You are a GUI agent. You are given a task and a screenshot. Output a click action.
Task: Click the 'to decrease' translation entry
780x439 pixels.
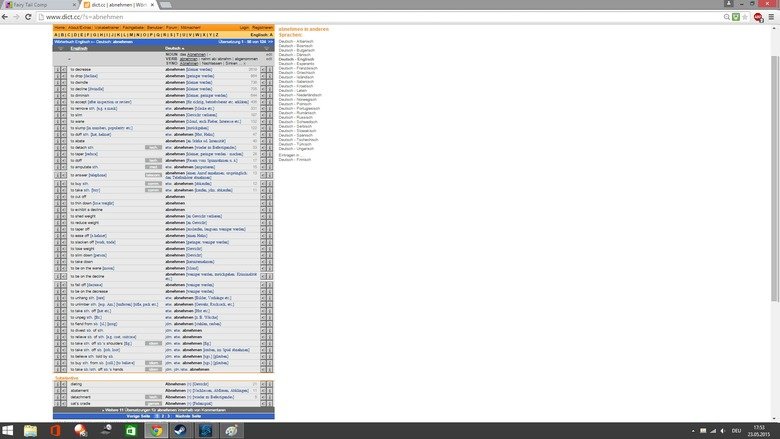coord(81,70)
